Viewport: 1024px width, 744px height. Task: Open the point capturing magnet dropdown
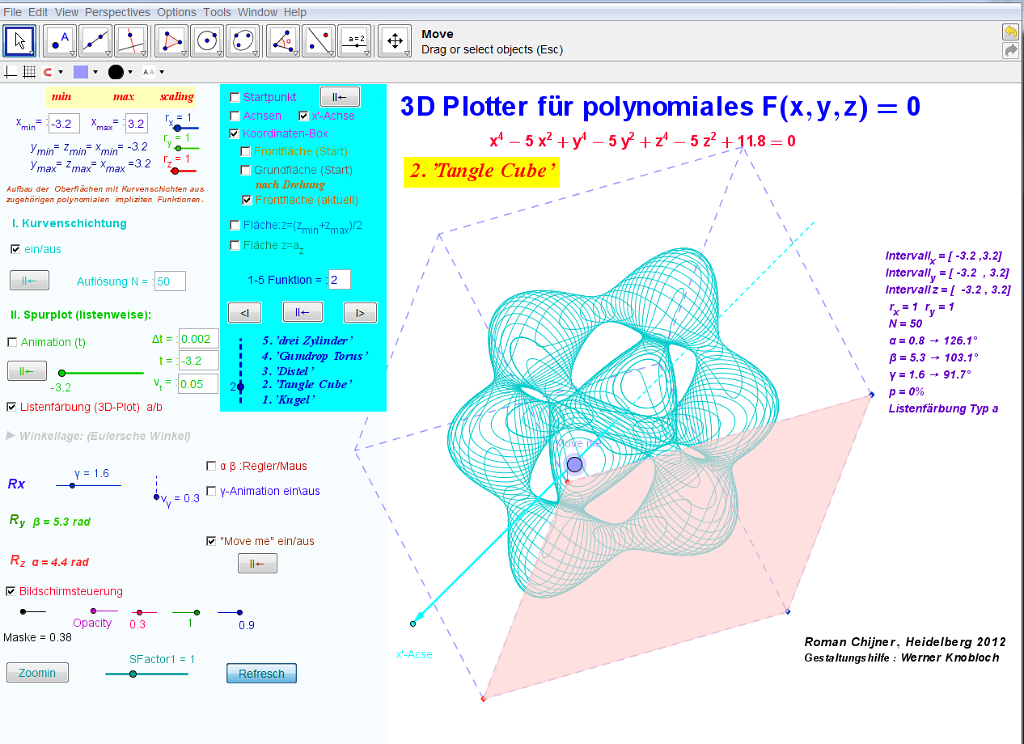[52, 72]
